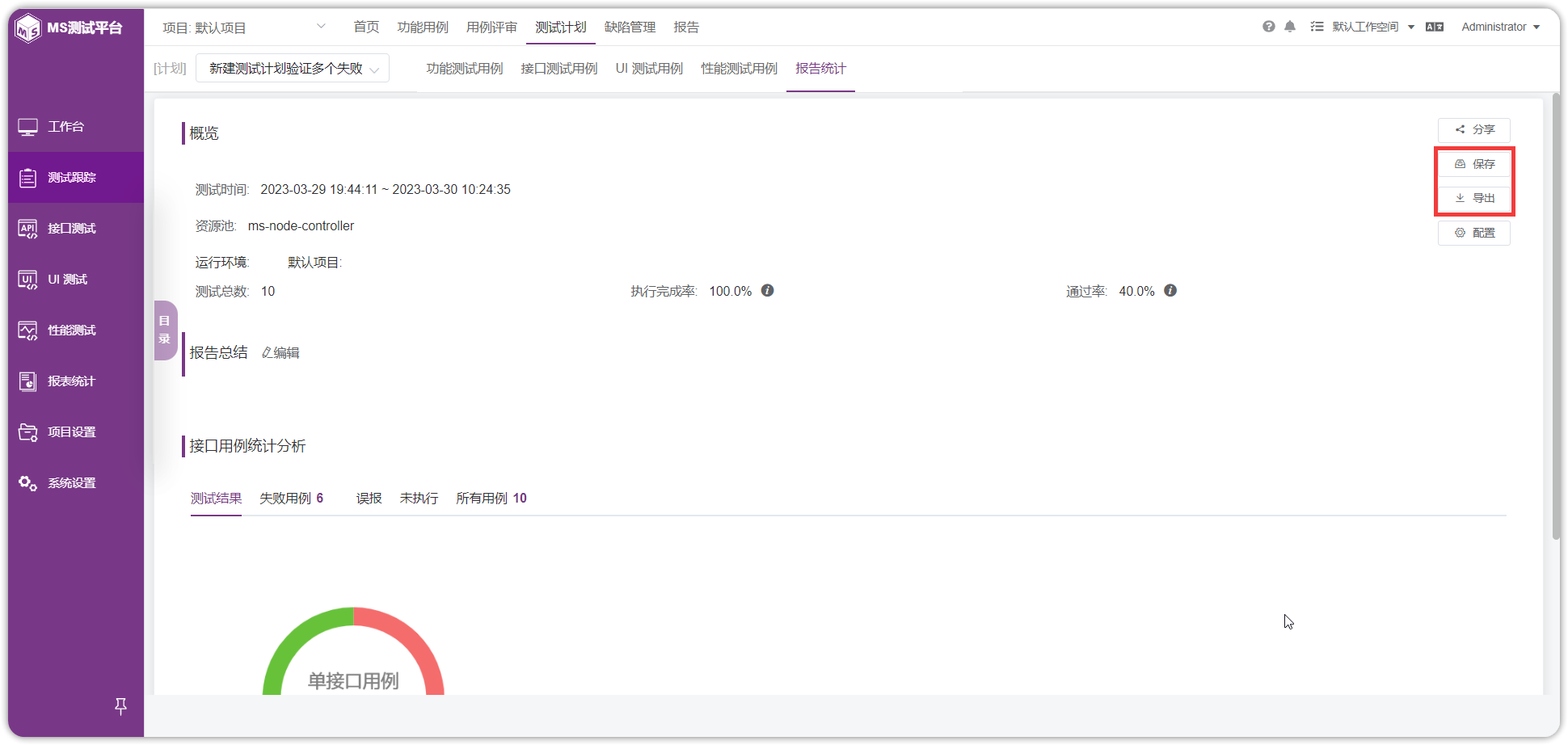This screenshot has width=1568, height=745.
Task: Select the 测试计划 top menu
Action: [561, 27]
